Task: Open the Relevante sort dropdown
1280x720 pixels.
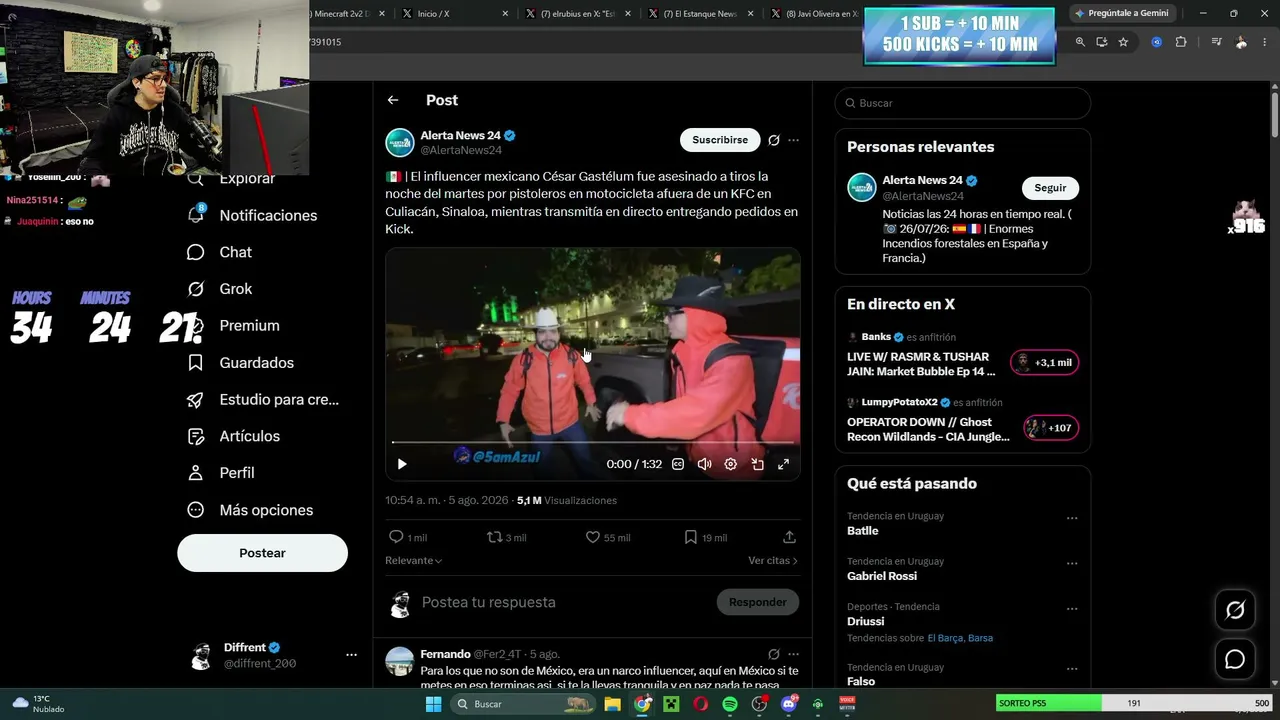Action: click(413, 561)
